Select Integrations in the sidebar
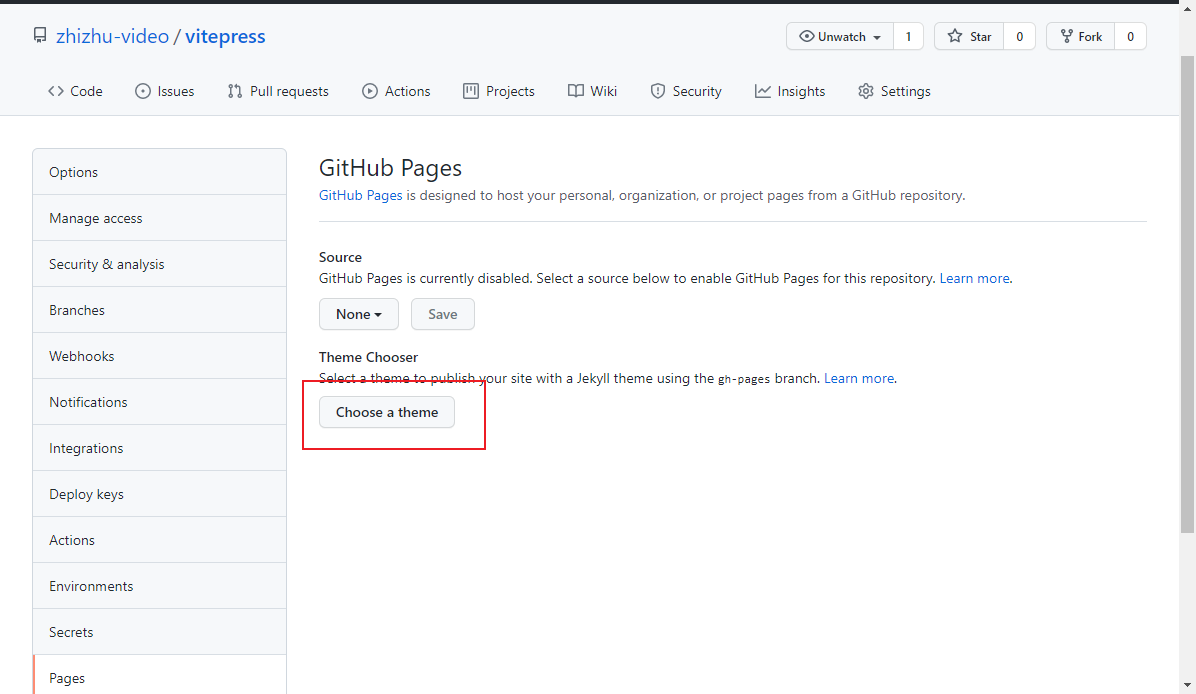 tap(159, 448)
